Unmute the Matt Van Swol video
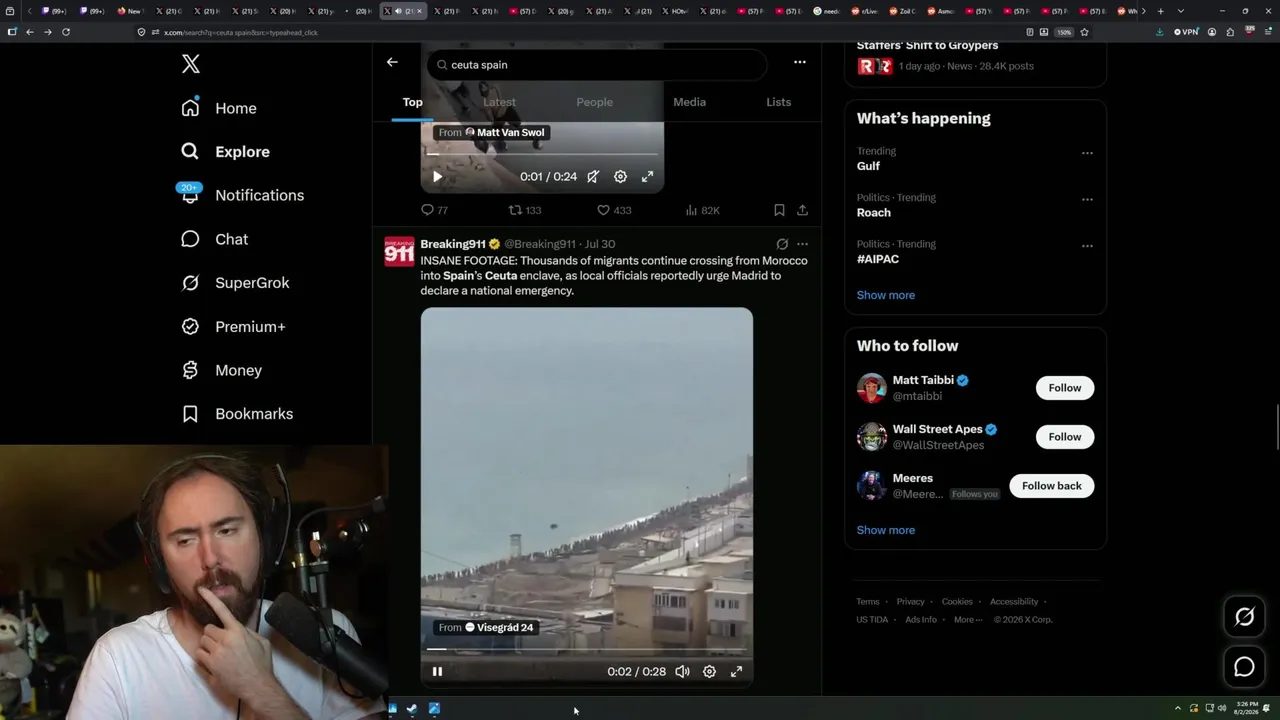Viewport: 1280px width, 720px height. pyautogui.click(x=593, y=177)
